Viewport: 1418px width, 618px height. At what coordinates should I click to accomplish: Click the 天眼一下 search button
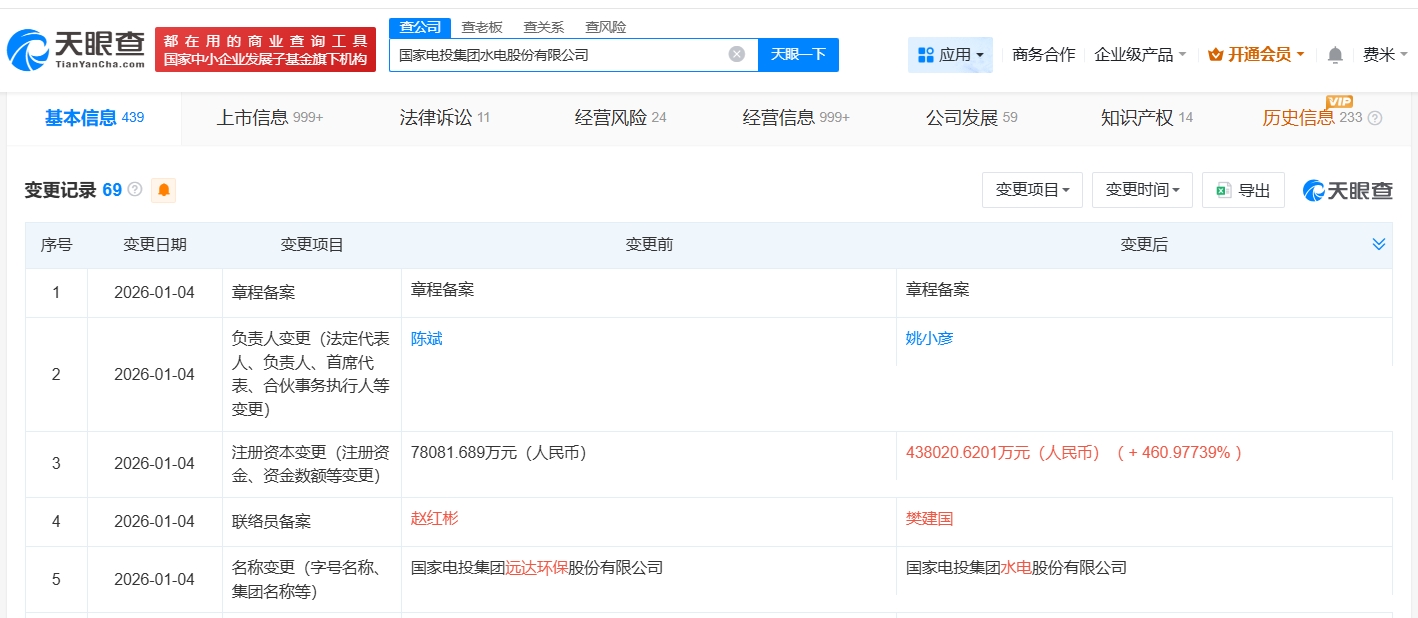click(798, 54)
